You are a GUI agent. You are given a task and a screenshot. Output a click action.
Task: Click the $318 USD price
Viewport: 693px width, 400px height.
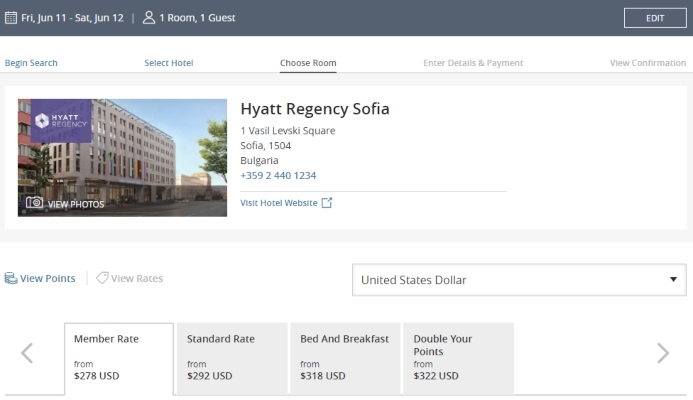click(323, 376)
